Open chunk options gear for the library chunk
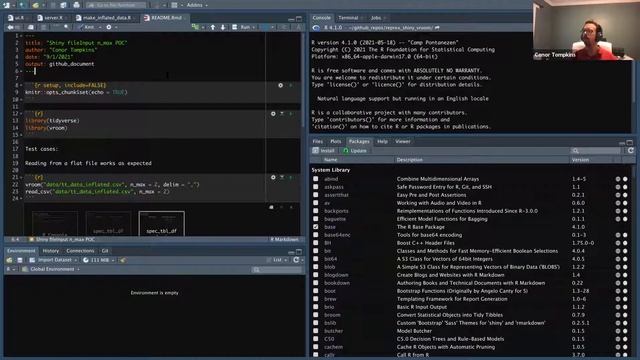The image size is (640, 360). click(x=273, y=113)
